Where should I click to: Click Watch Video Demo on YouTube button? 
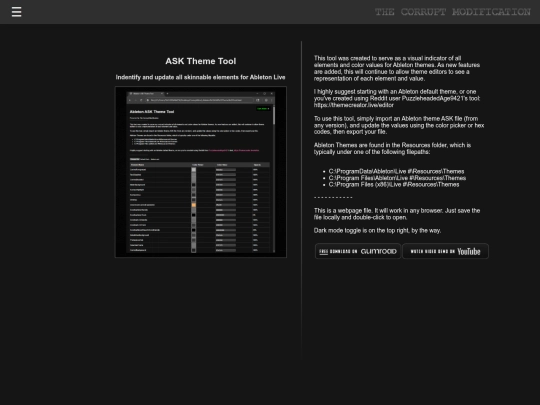(445, 251)
